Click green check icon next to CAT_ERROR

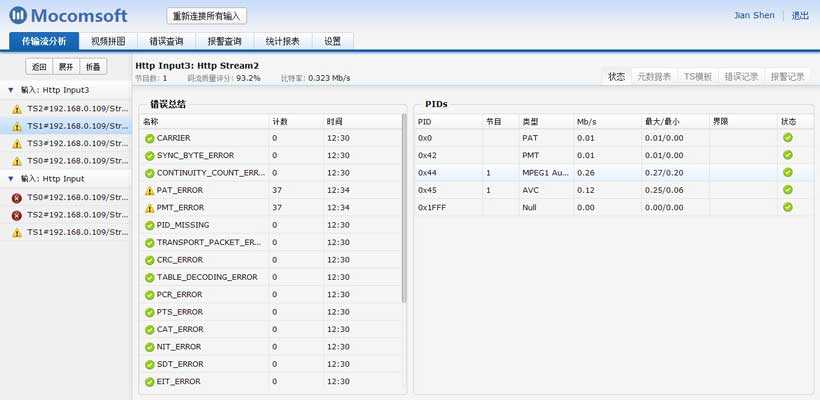click(150, 330)
